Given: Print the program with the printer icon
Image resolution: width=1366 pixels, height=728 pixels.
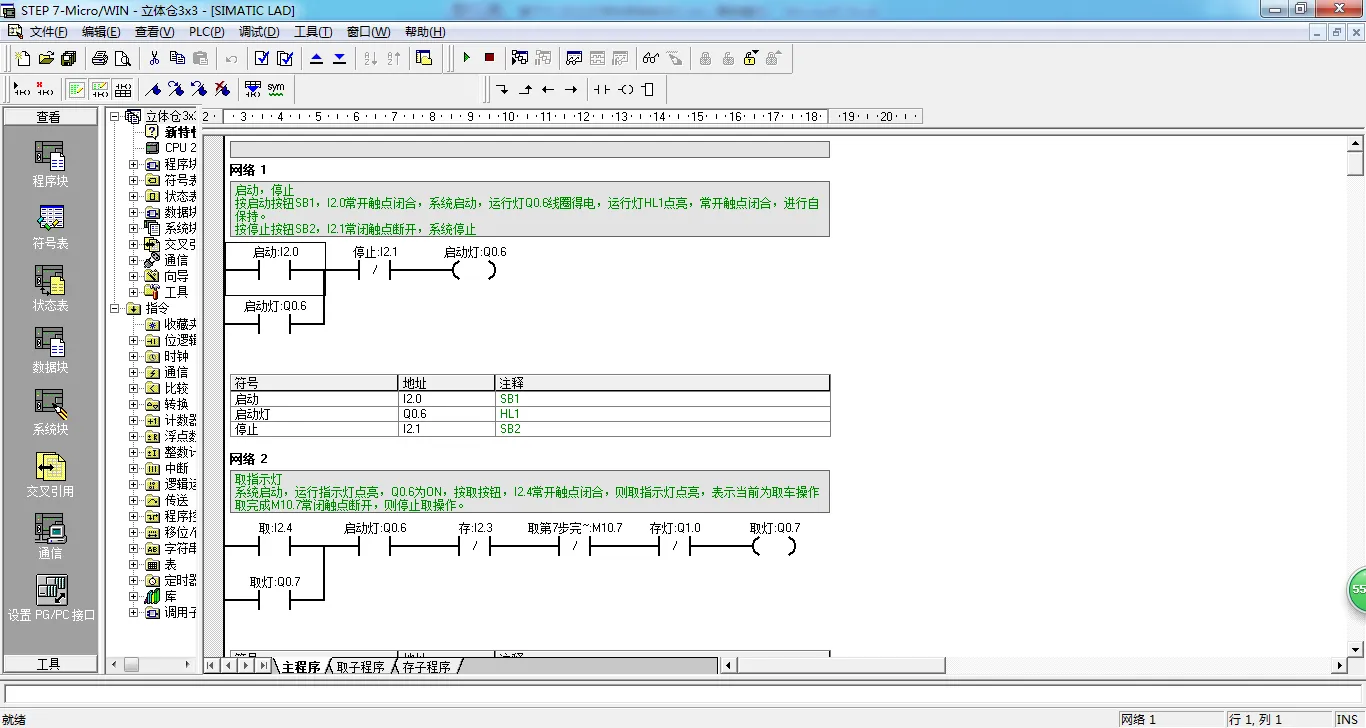Looking at the screenshot, I should click(100, 58).
